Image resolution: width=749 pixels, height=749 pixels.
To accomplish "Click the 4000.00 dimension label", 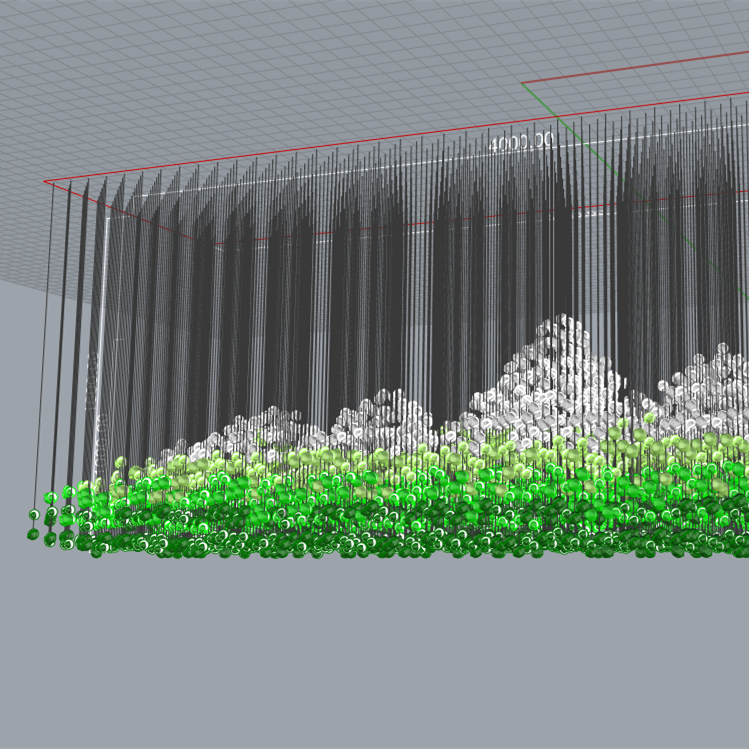I will [520, 142].
